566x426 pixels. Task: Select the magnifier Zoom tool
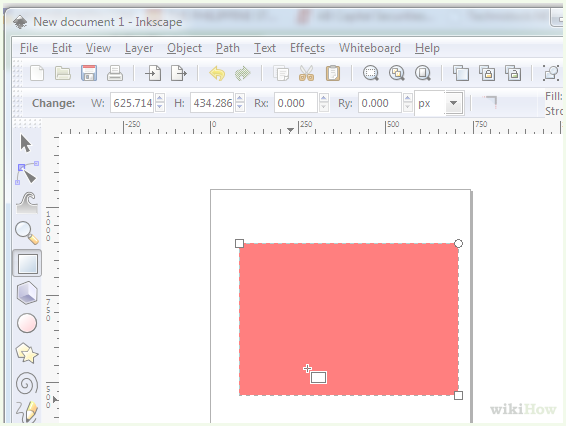pyautogui.click(x=27, y=232)
